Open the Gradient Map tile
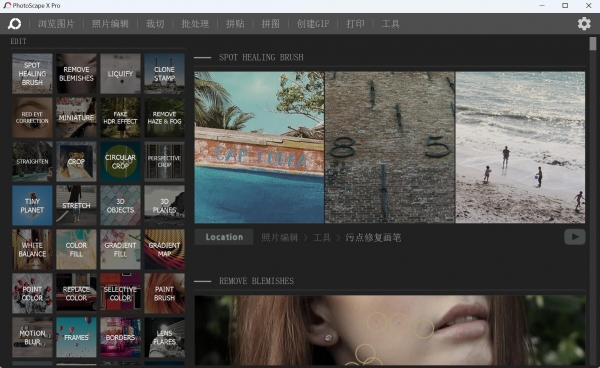This screenshot has height=368, width=600. (x=164, y=249)
